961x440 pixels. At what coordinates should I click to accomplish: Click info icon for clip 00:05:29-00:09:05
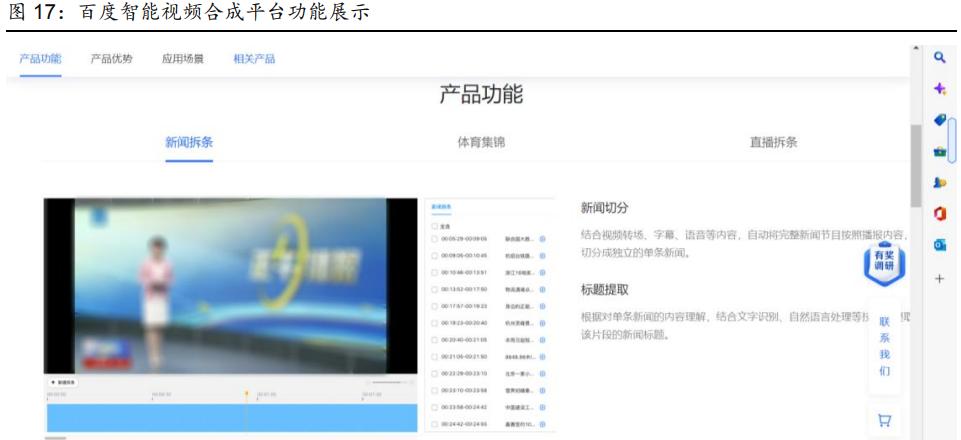tap(542, 239)
